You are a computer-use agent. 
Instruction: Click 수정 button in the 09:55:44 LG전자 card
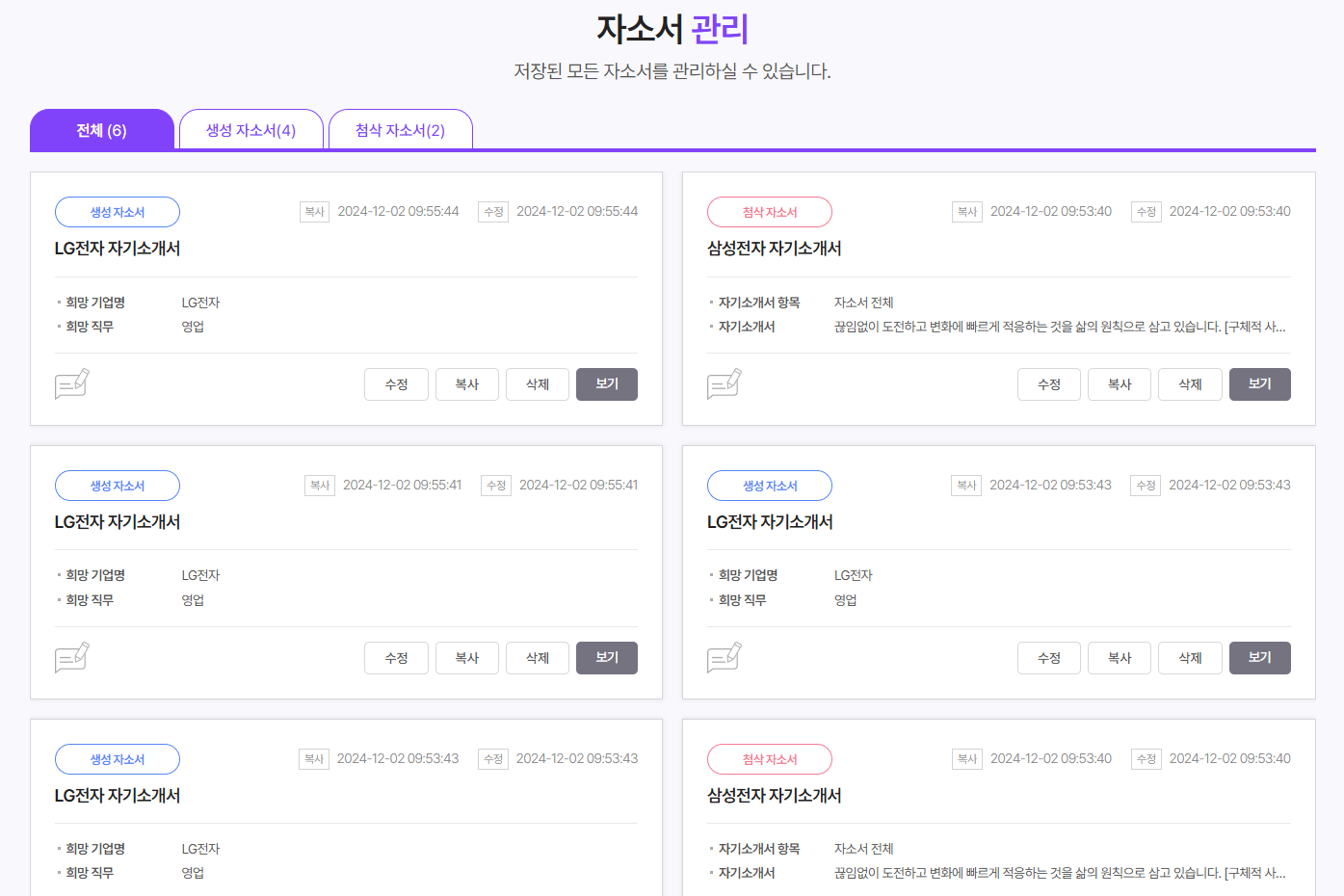[396, 384]
